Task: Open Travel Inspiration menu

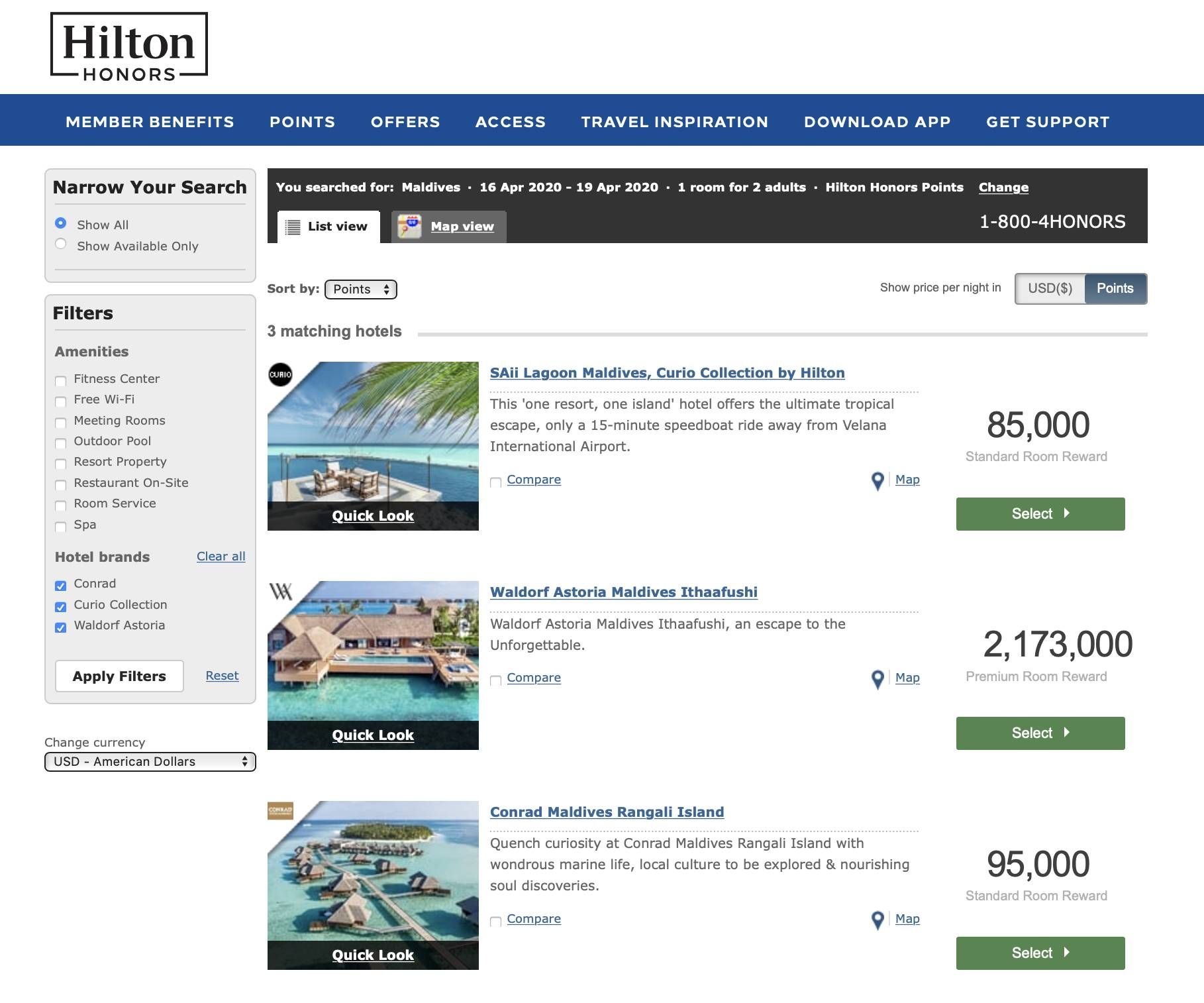Action: [x=675, y=122]
